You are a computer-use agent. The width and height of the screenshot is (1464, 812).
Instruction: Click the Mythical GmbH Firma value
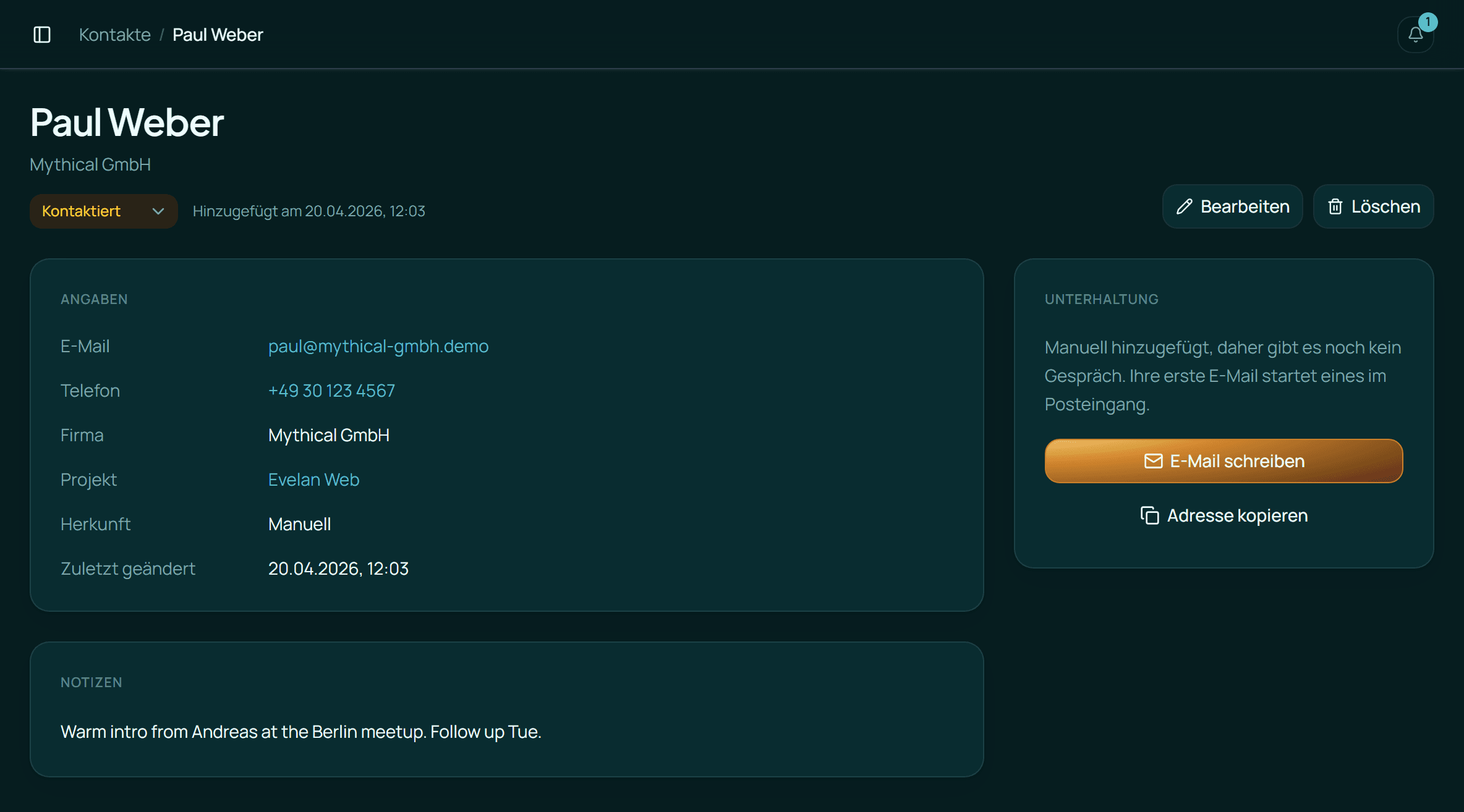coord(329,435)
